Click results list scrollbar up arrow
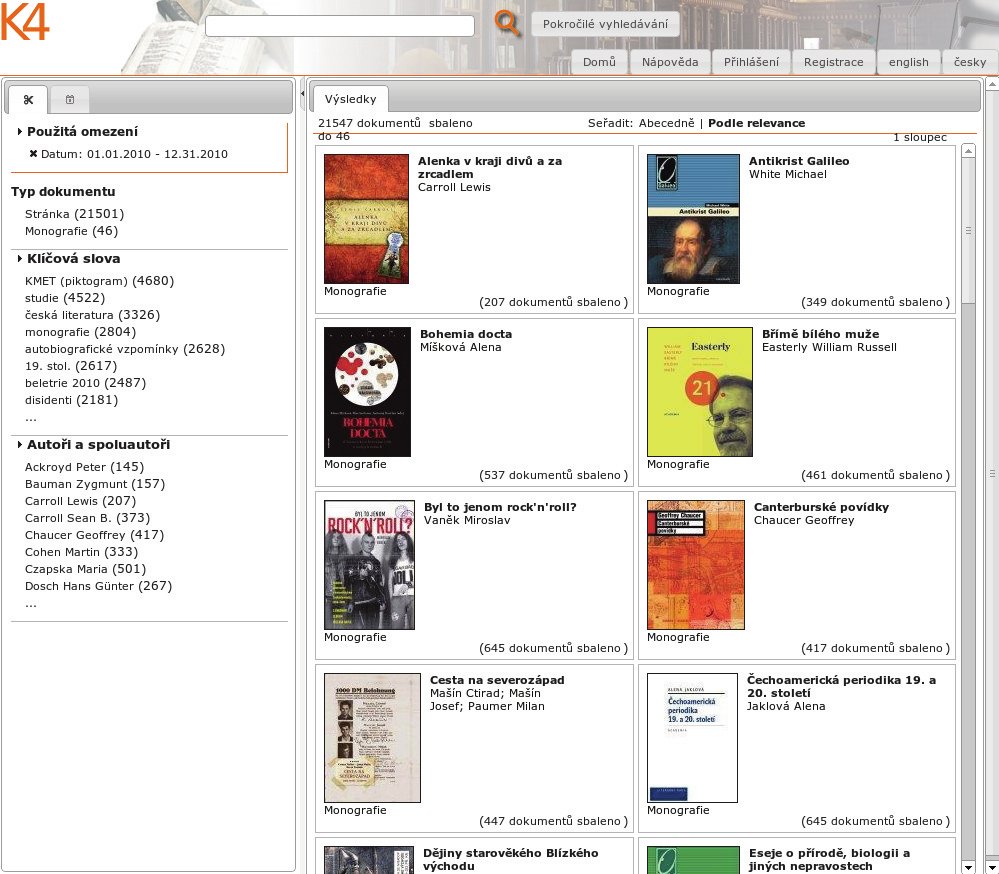 pyautogui.click(x=968, y=151)
